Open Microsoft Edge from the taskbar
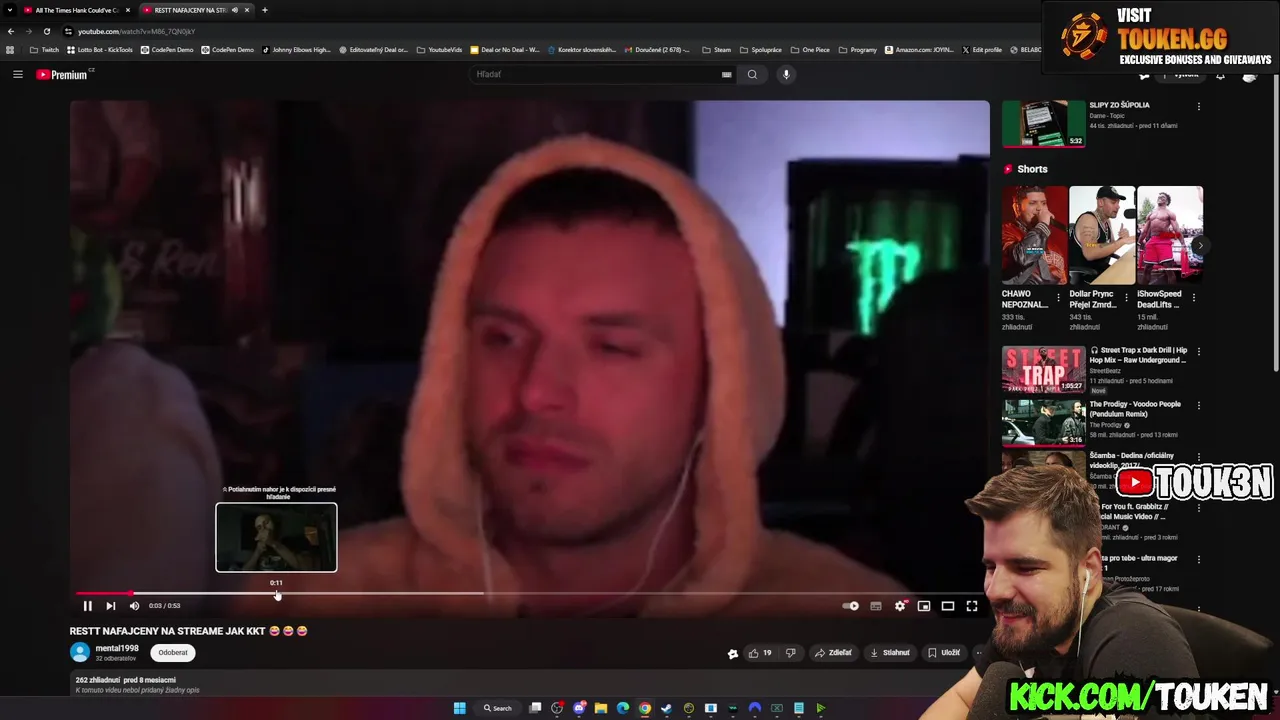This screenshot has width=1280, height=720. click(x=623, y=708)
